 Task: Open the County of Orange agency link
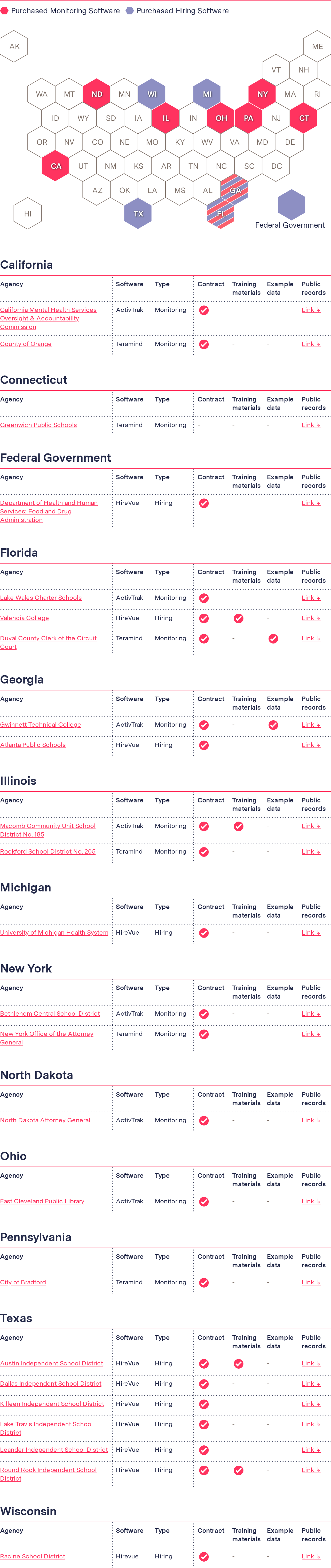tap(26, 344)
